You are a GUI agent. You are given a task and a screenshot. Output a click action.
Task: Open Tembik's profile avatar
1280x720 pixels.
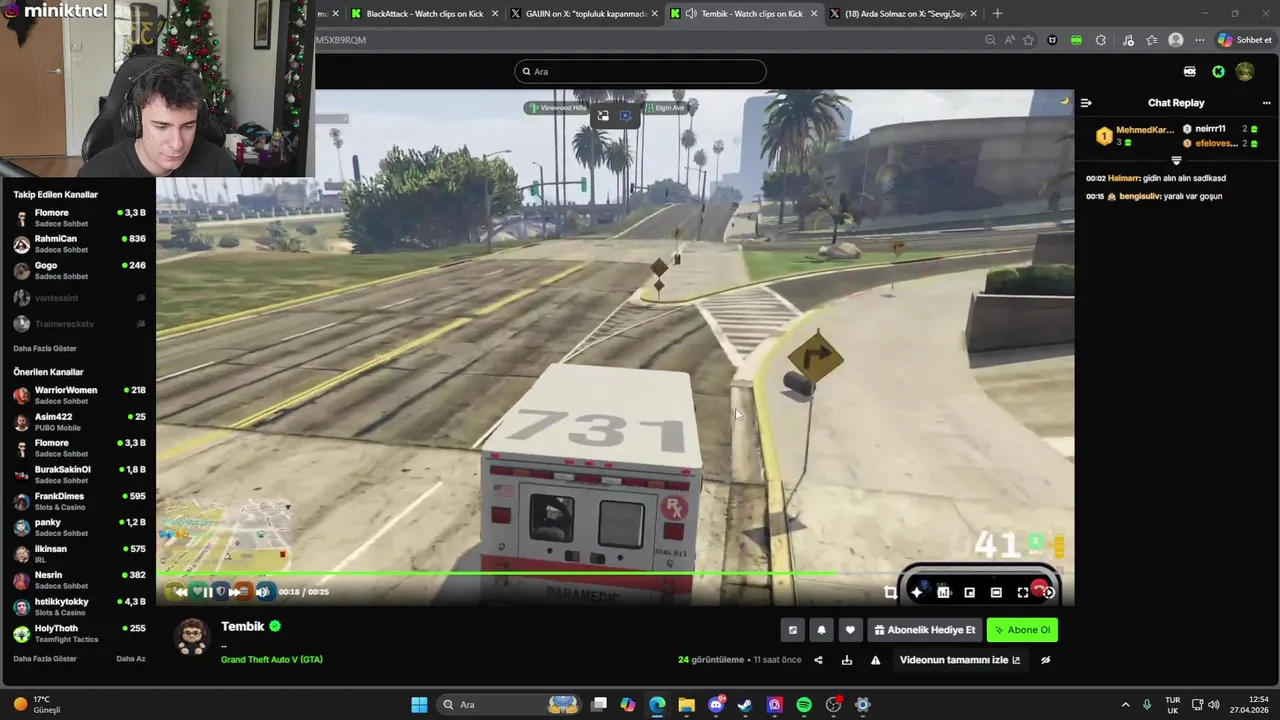tap(192, 637)
